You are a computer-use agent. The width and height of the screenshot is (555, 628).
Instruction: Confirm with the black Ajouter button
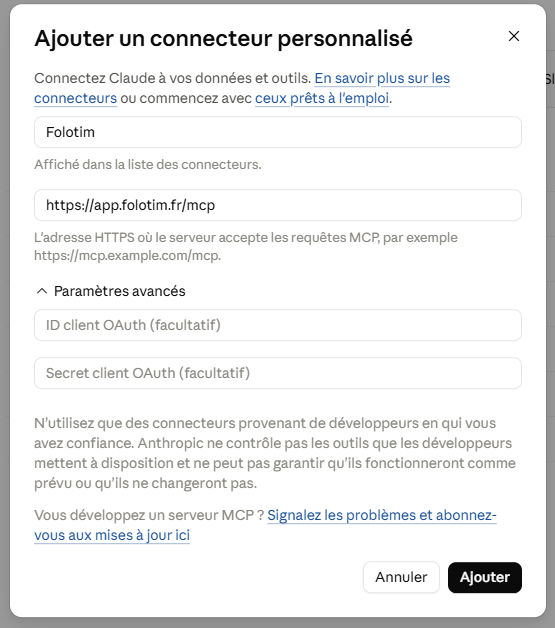485,577
